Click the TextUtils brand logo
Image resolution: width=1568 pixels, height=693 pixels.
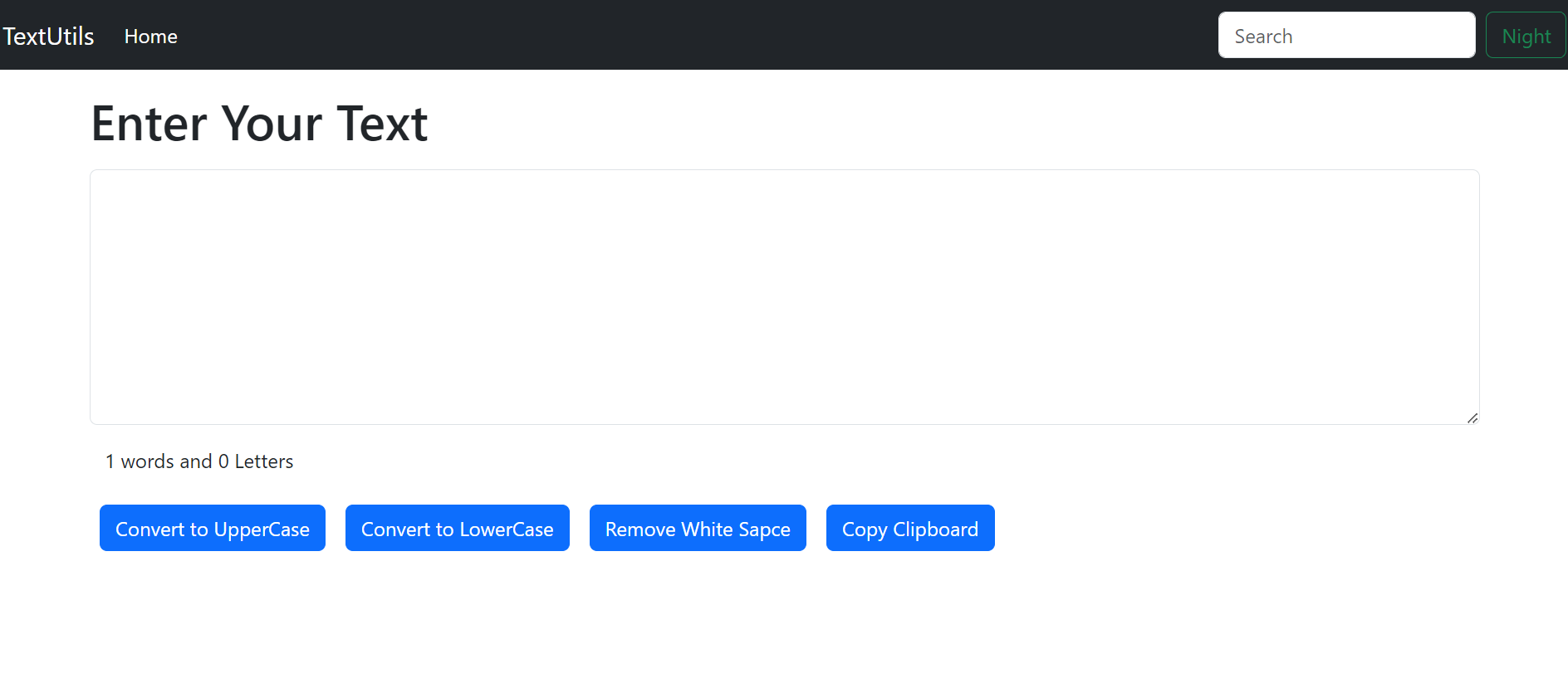[x=48, y=37]
